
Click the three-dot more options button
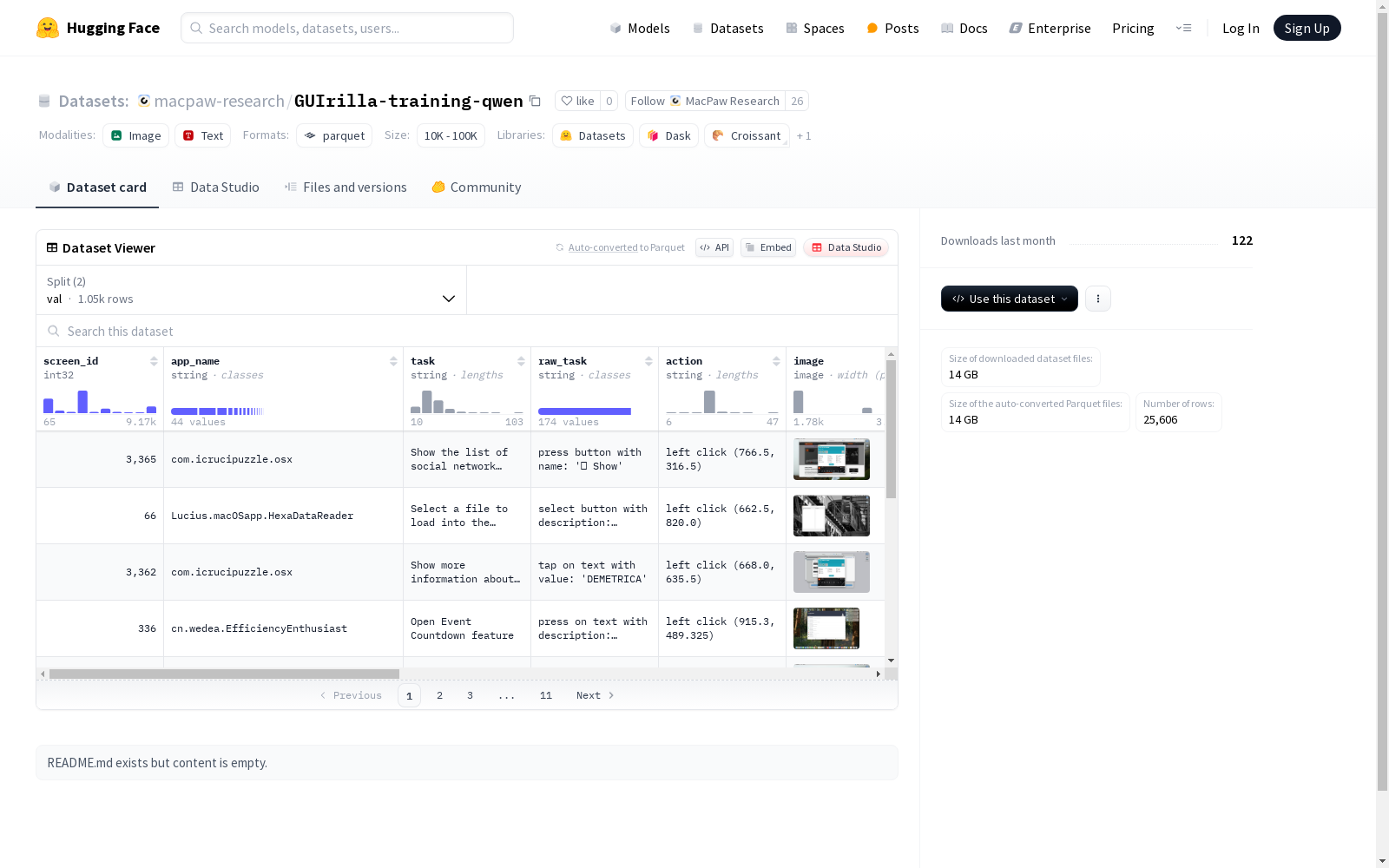pyautogui.click(x=1098, y=299)
